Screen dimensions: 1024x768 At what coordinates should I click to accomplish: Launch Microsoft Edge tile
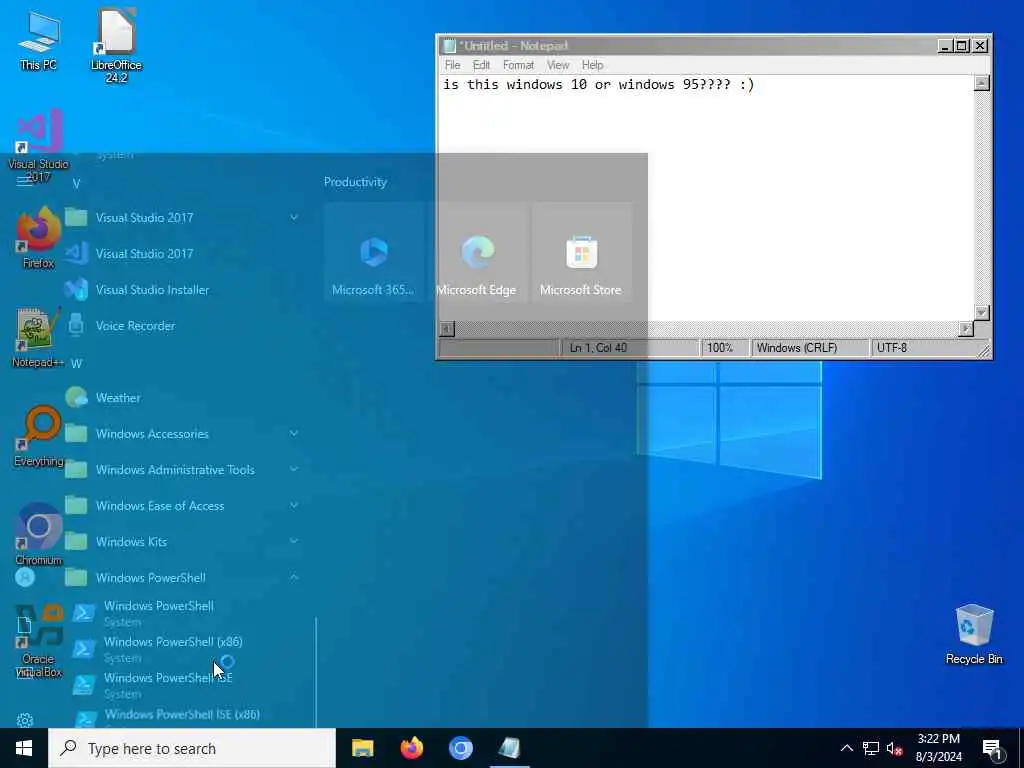[477, 253]
